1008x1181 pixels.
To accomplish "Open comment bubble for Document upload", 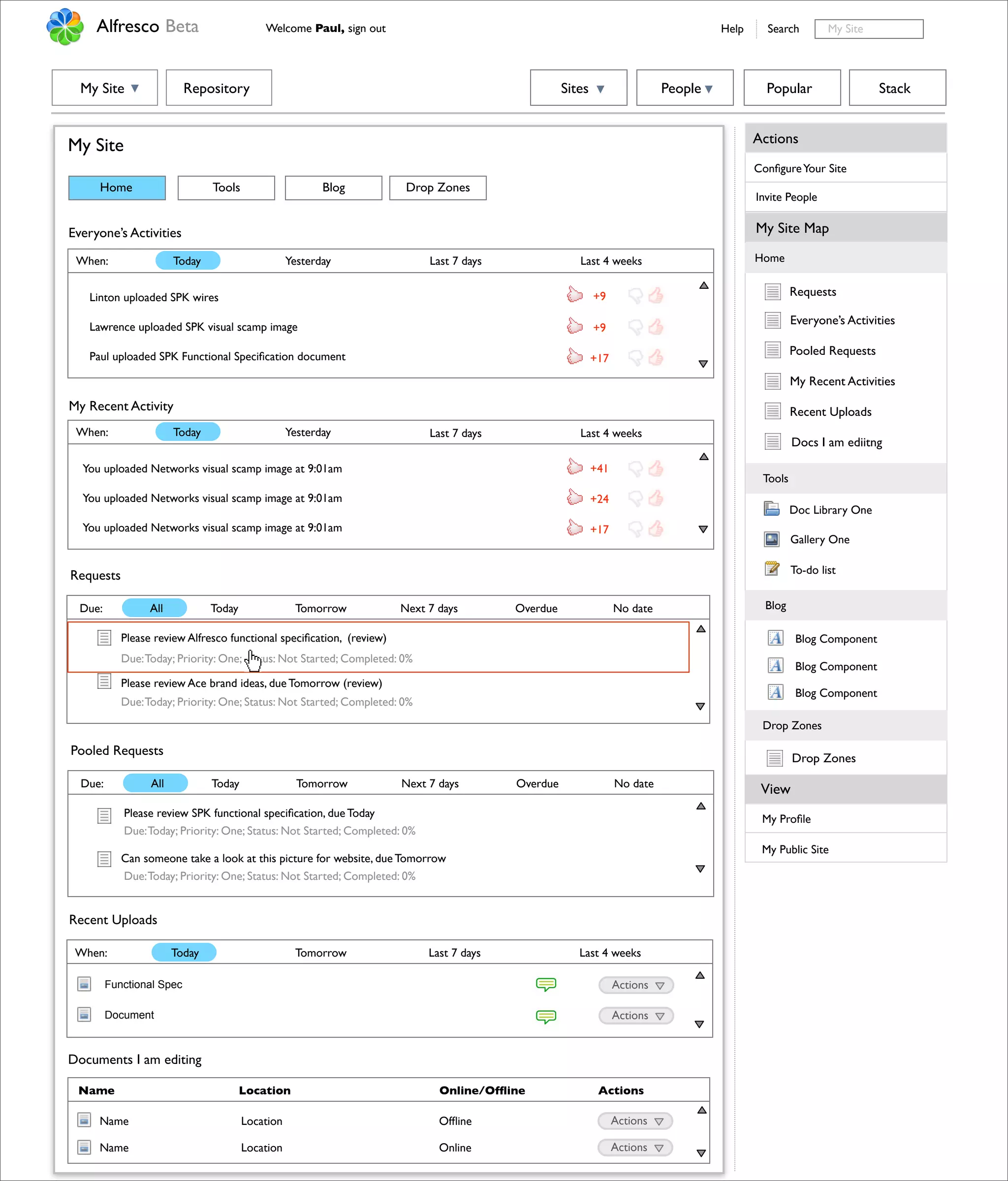I will point(546,1016).
